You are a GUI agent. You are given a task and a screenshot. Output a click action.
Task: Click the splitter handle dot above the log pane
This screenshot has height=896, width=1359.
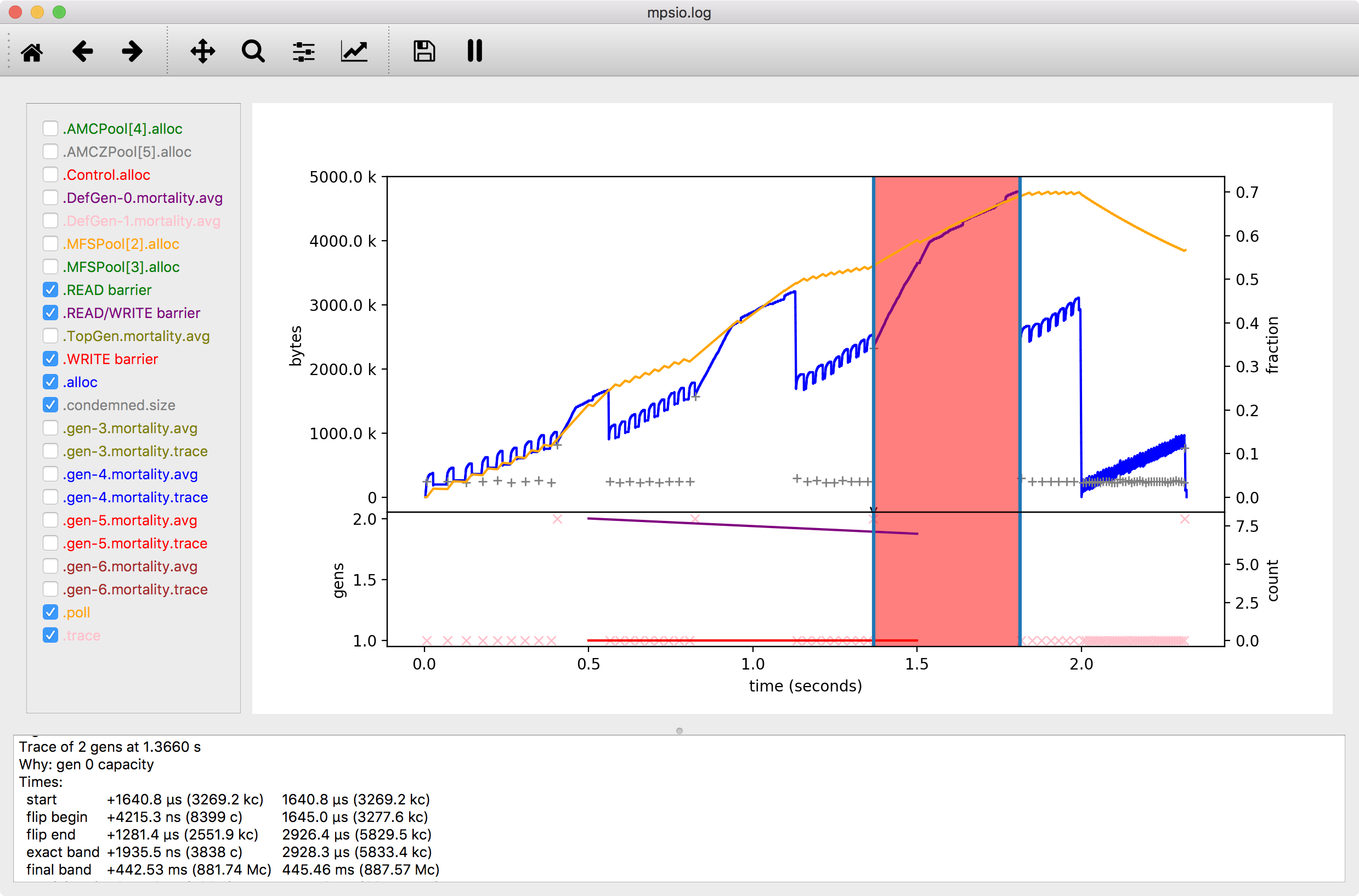click(x=679, y=731)
